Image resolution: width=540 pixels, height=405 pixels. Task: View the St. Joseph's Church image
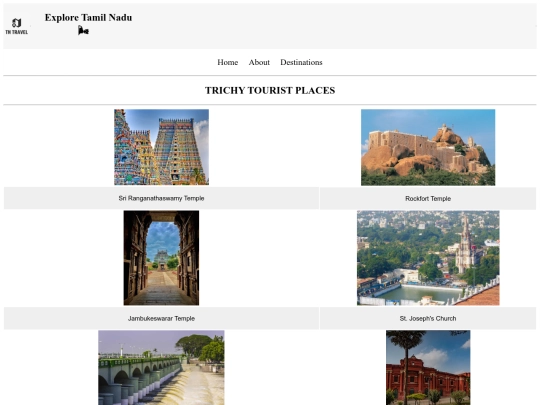point(428,258)
